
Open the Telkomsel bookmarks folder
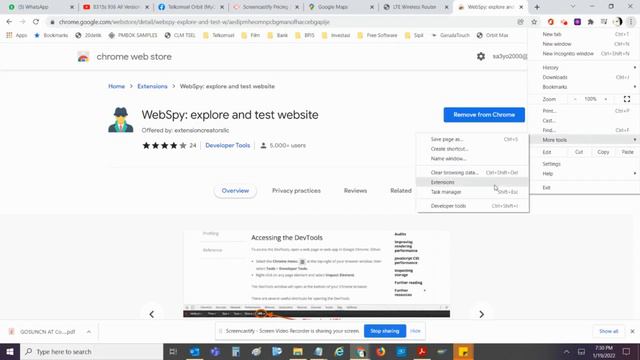tap(219, 35)
